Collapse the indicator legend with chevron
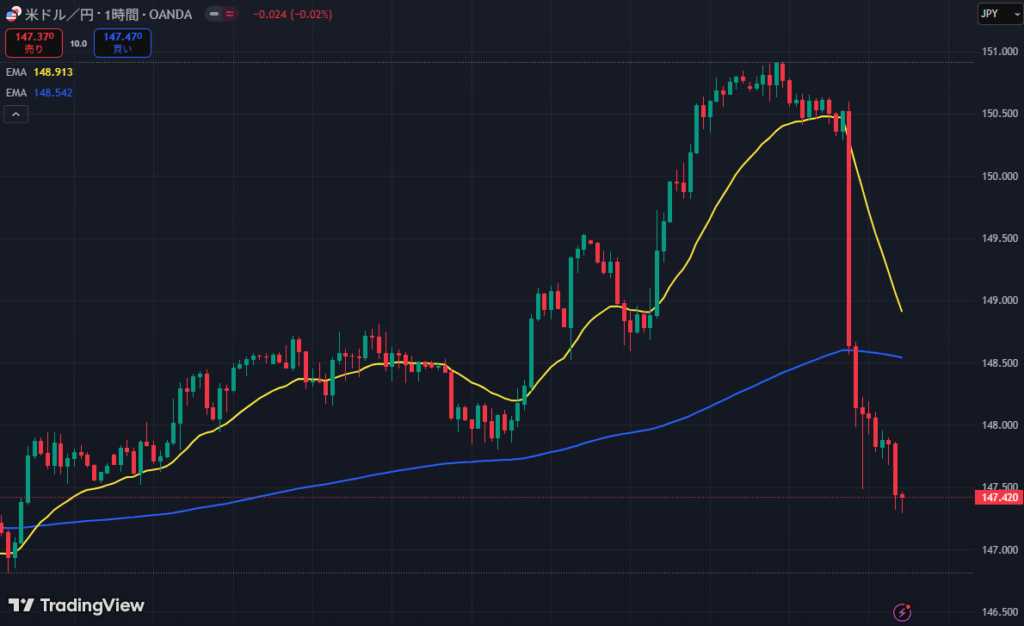The width and height of the screenshot is (1024, 626). coord(16,115)
